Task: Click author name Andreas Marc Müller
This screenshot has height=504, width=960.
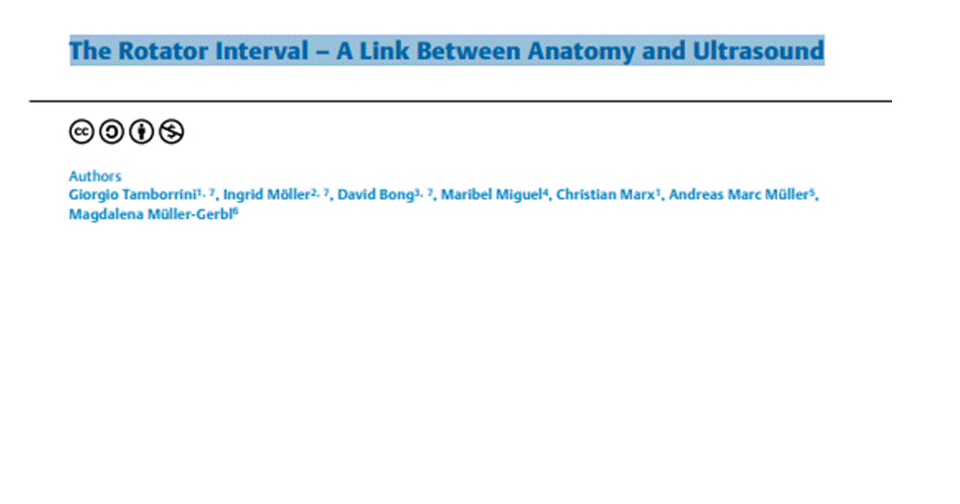Action: (x=739, y=195)
